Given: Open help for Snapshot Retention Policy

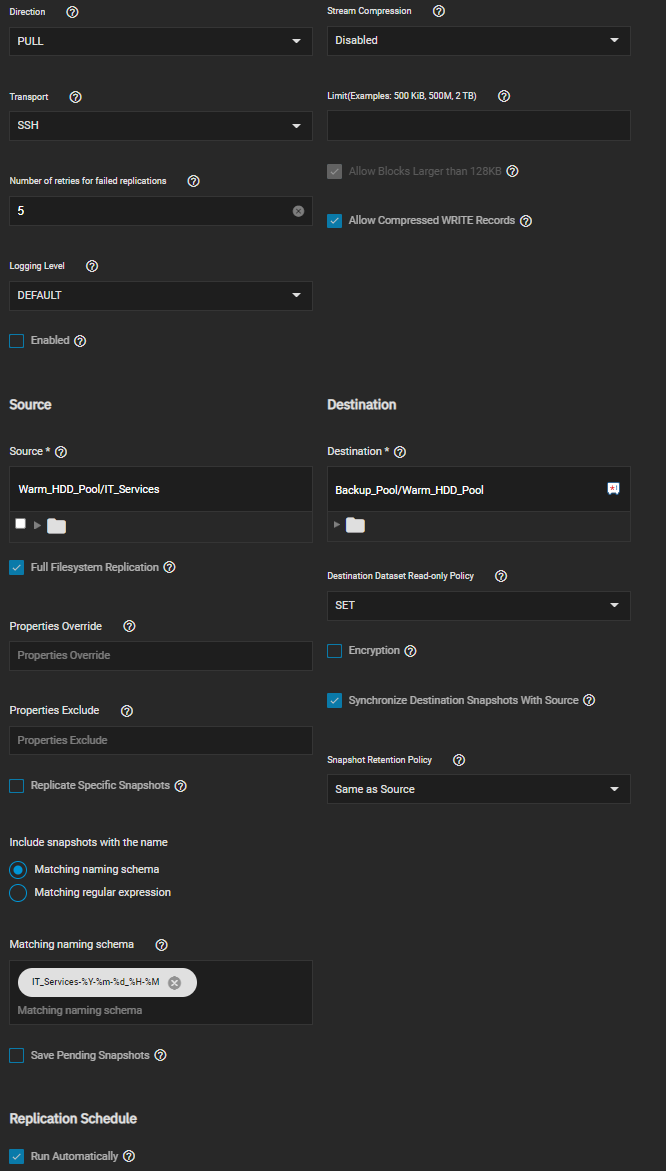Looking at the screenshot, I should 459,760.
